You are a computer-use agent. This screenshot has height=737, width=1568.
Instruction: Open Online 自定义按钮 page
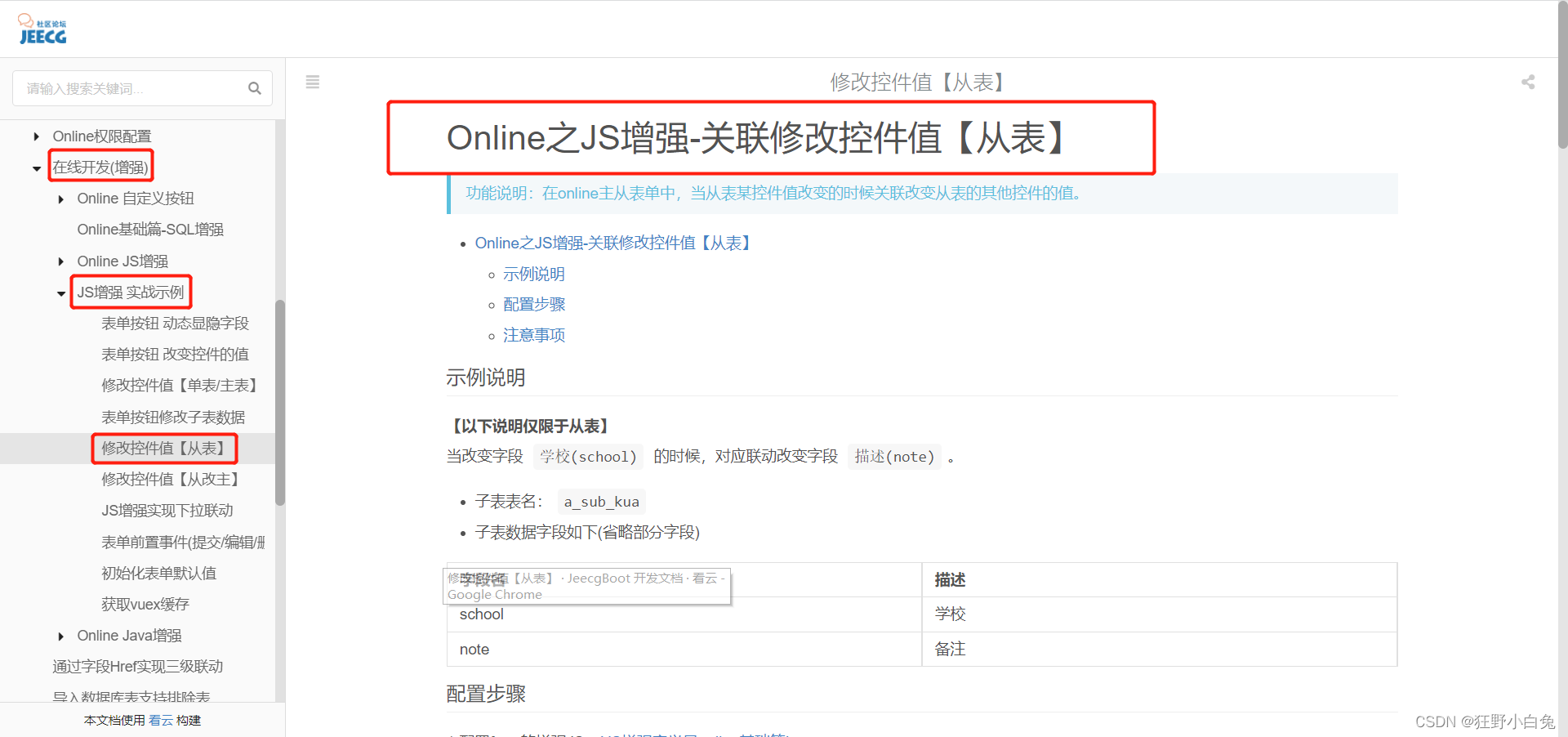pyautogui.click(x=136, y=199)
